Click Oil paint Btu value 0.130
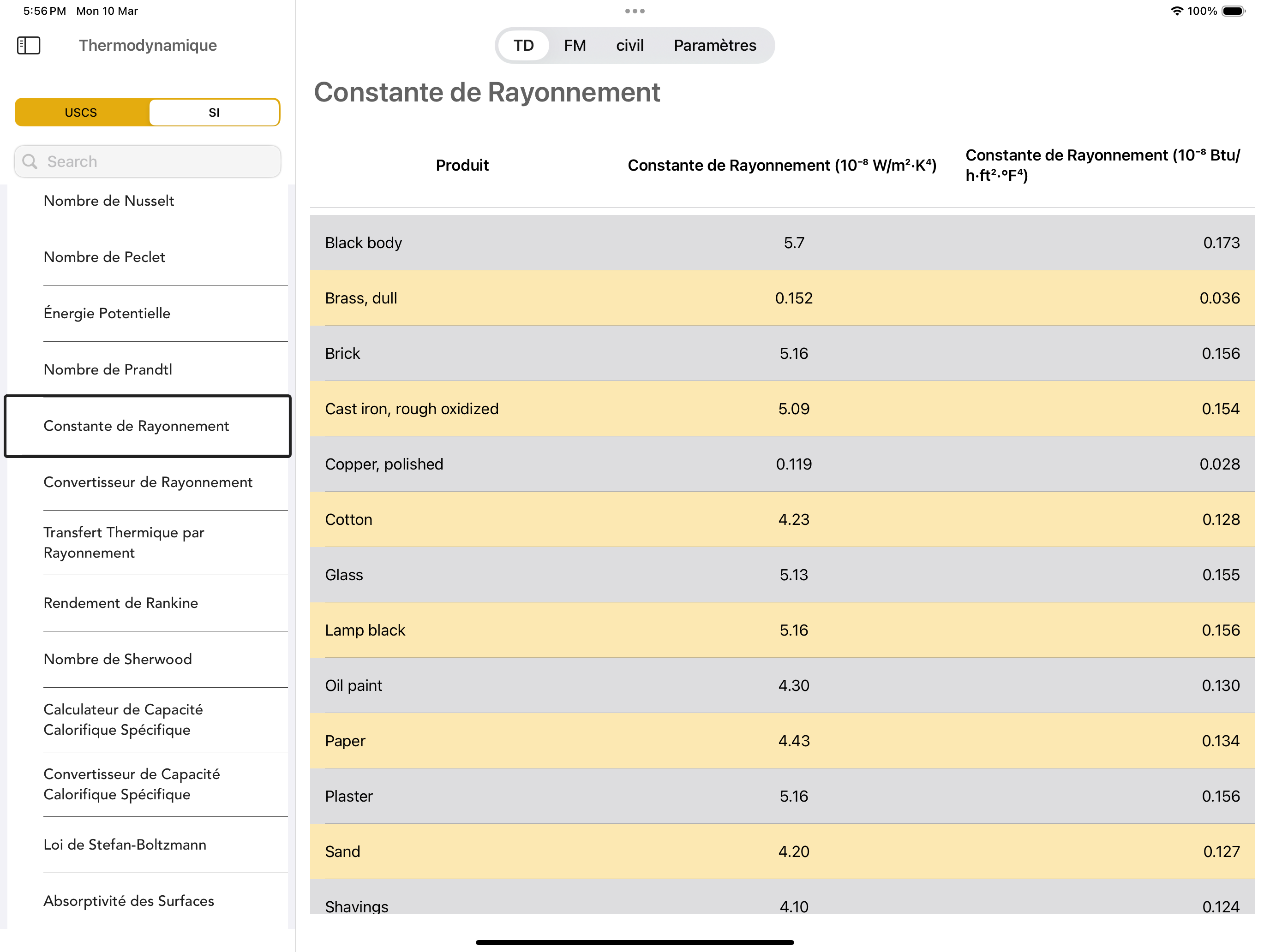This screenshot has height=952, width=1270. [x=1221, y=686]
